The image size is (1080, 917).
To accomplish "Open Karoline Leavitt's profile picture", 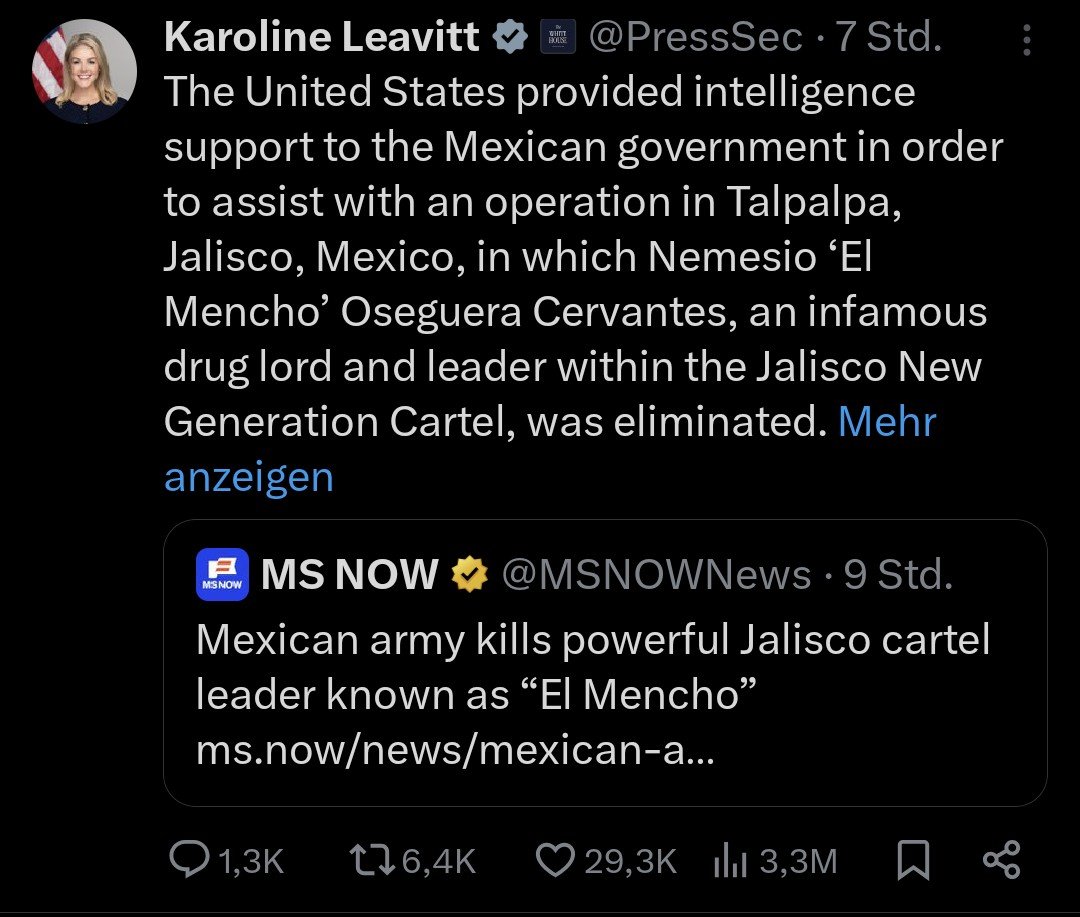I will click(x=84, y=71).
